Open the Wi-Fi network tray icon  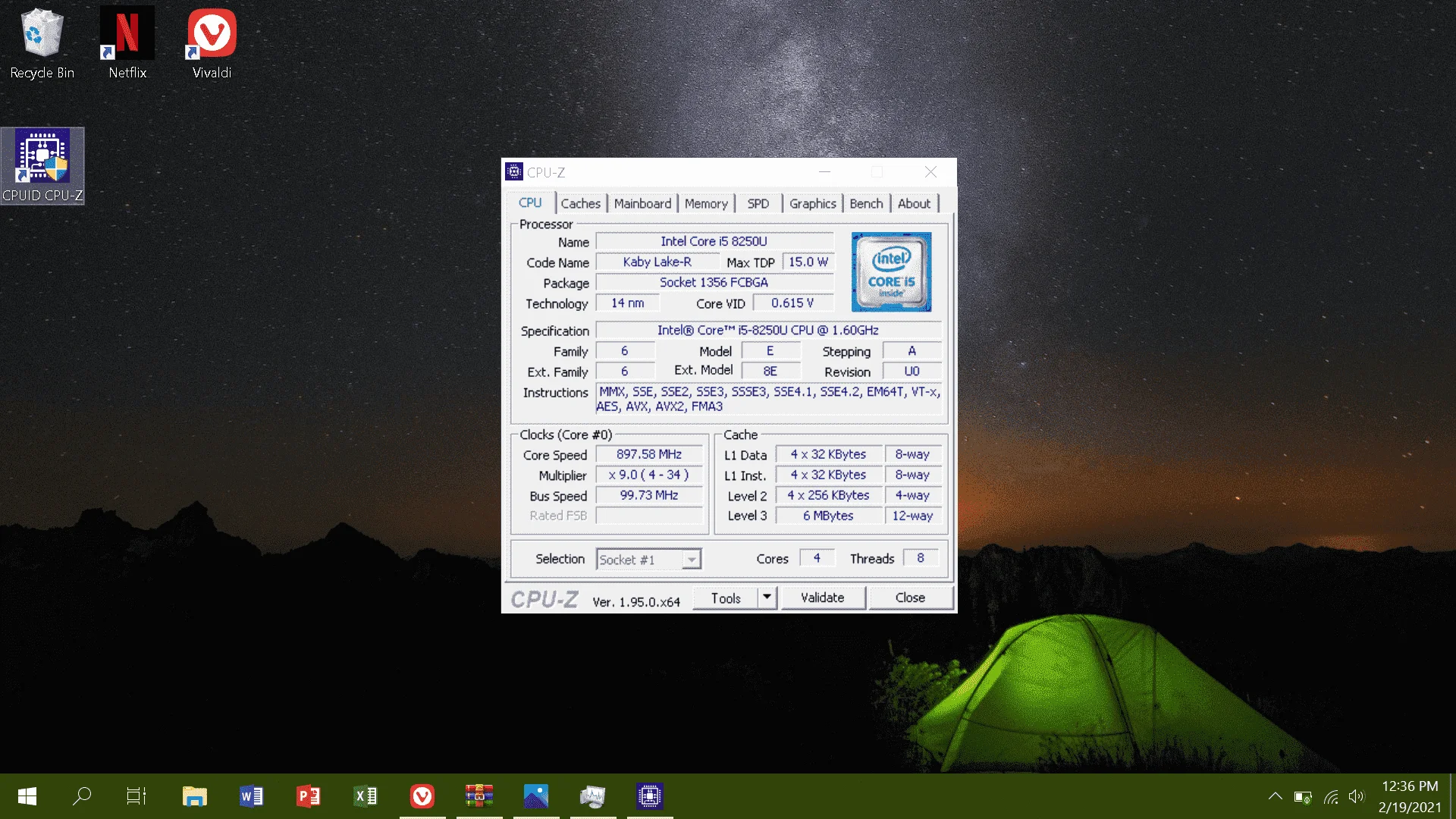point(1331,797)
